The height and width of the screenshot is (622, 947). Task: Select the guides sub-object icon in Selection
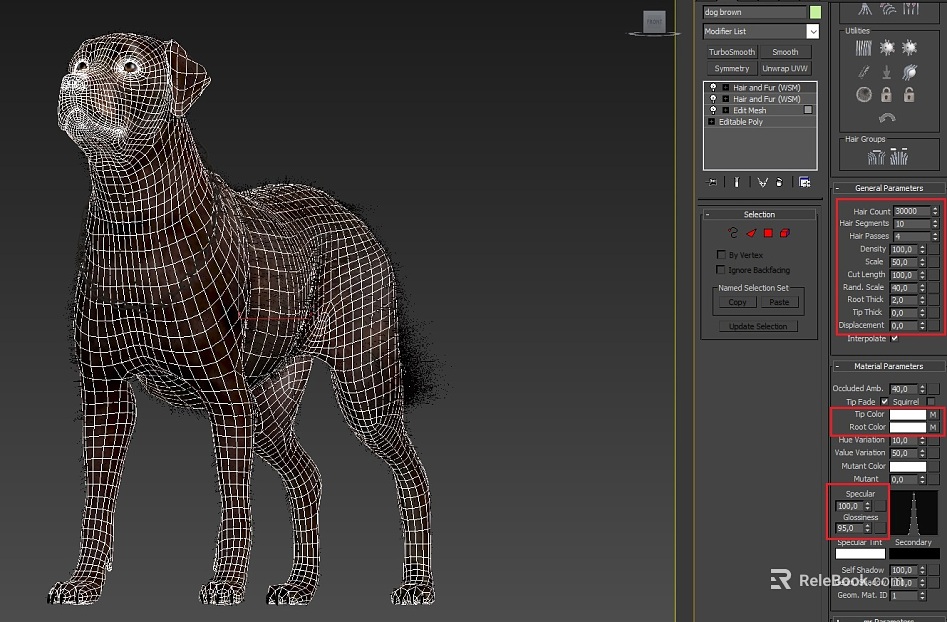pos(733,233)
